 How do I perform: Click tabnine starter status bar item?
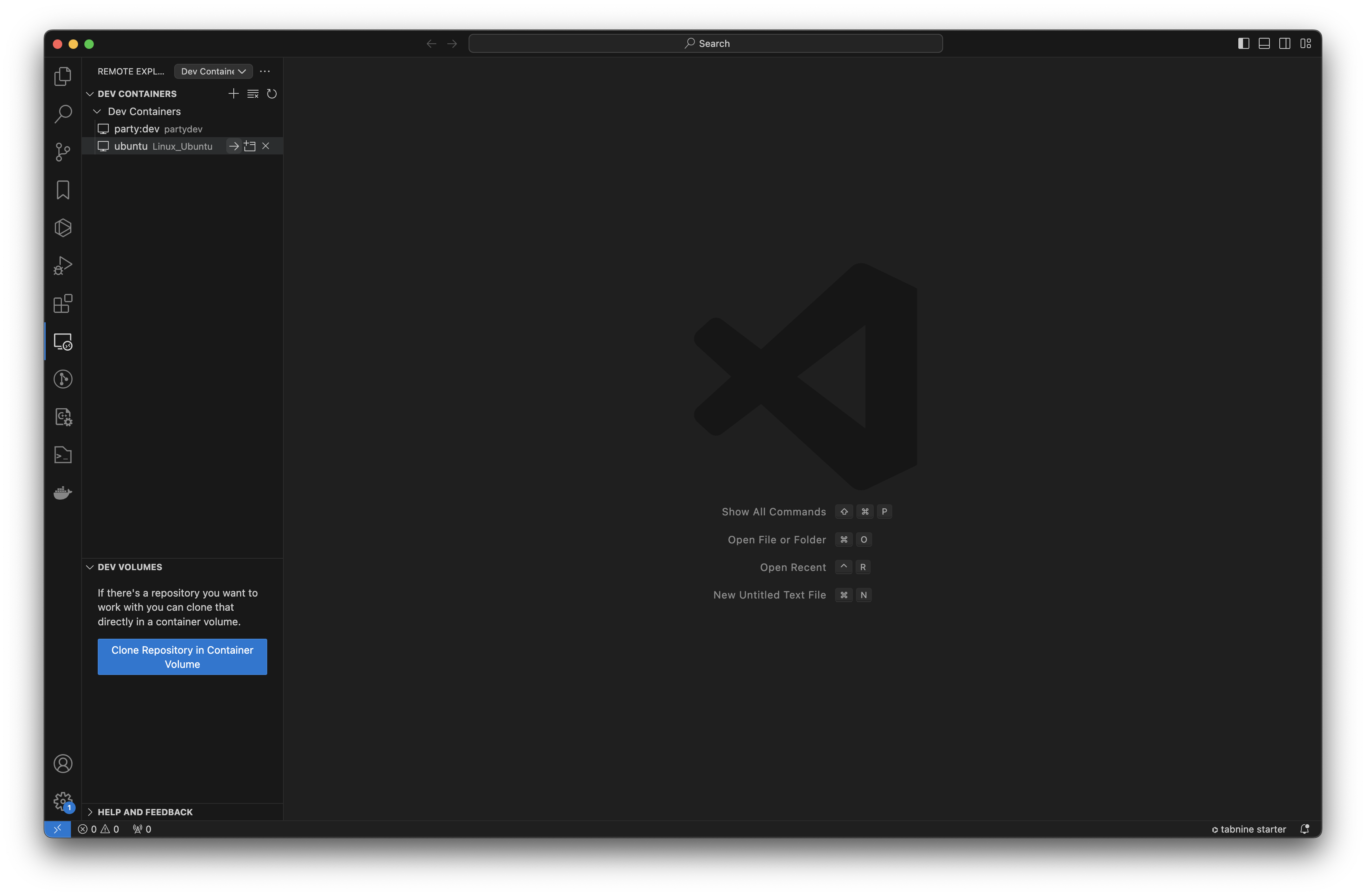click(1249, 829)
